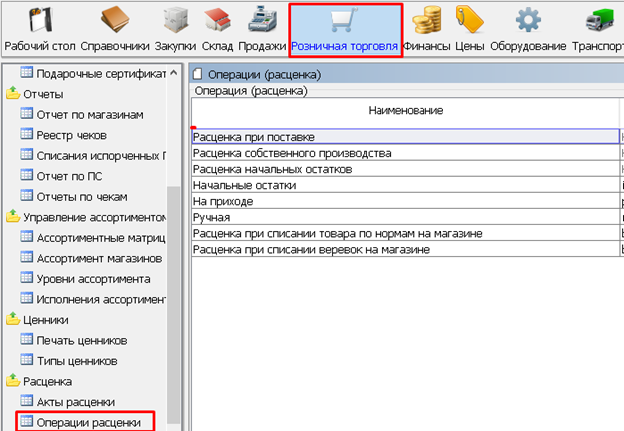Open the Продажи cash register icon
This screenshot has height=431, width=624.
[261, 21]
